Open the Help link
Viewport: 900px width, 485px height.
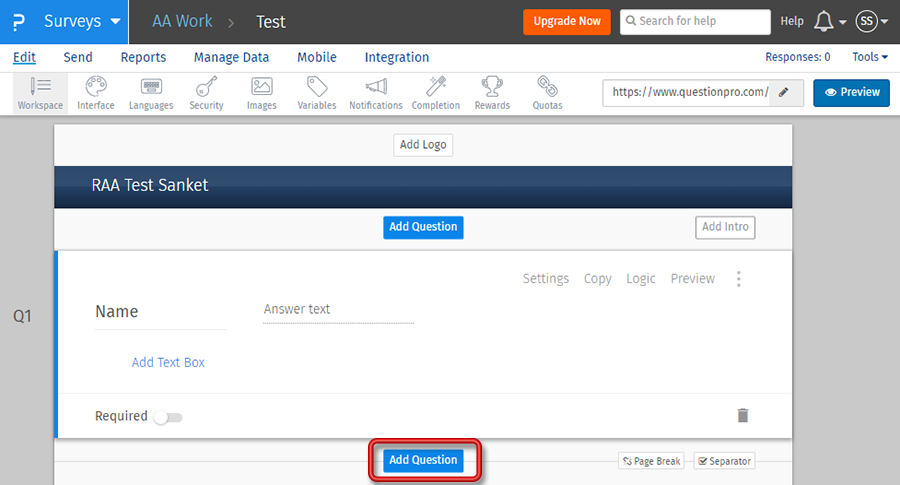pos(792,21)
